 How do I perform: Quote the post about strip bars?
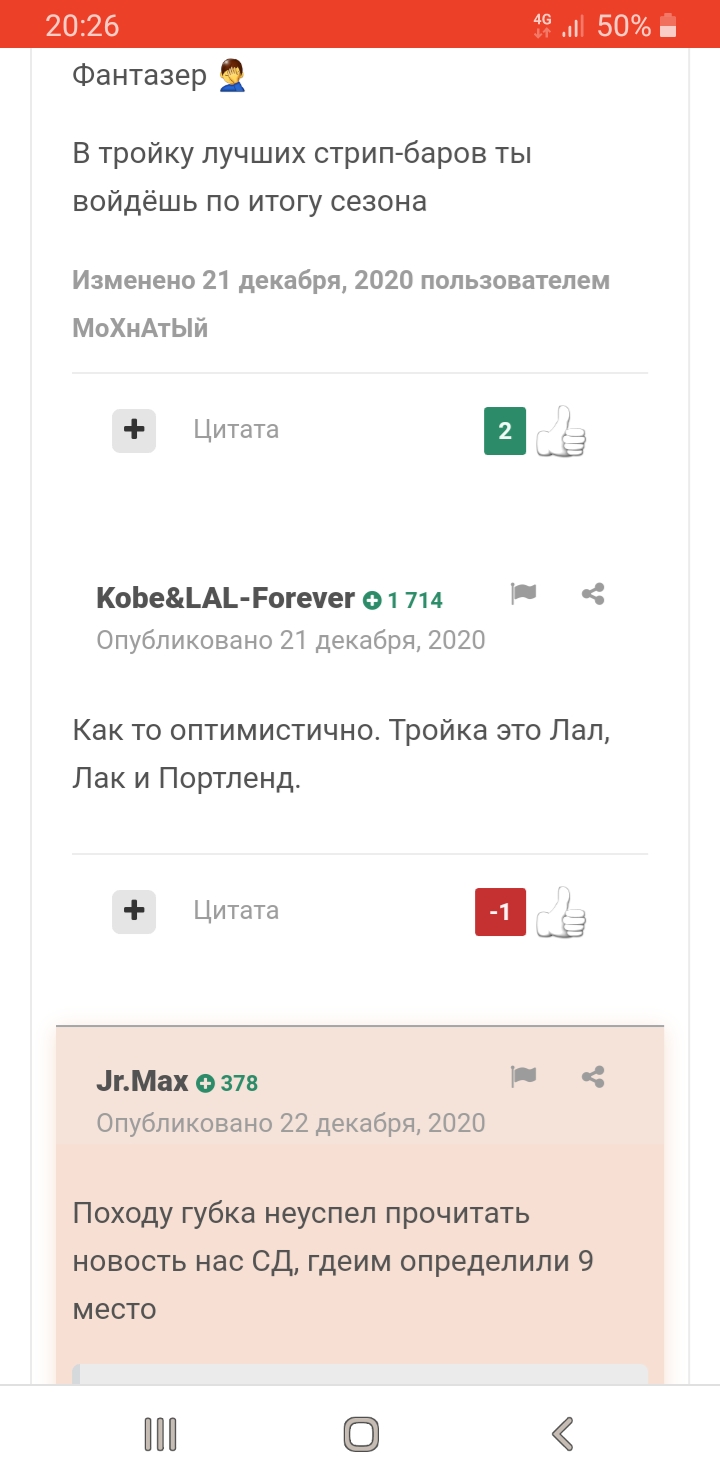coord(236,430)
